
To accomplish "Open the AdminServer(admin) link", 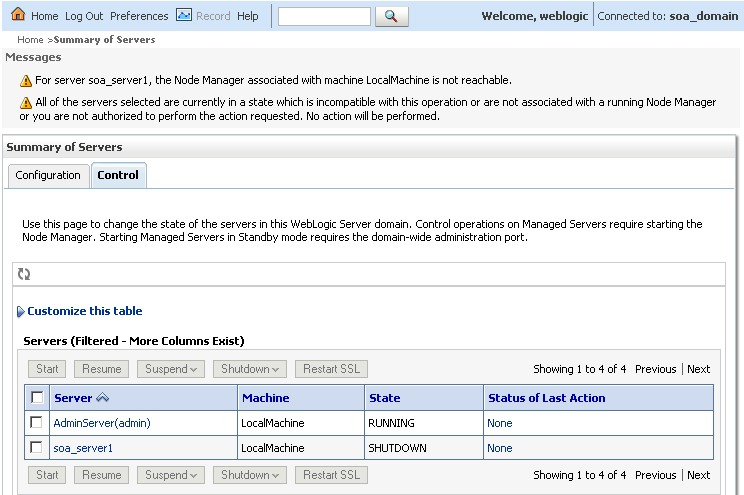I will pos(102,423).
